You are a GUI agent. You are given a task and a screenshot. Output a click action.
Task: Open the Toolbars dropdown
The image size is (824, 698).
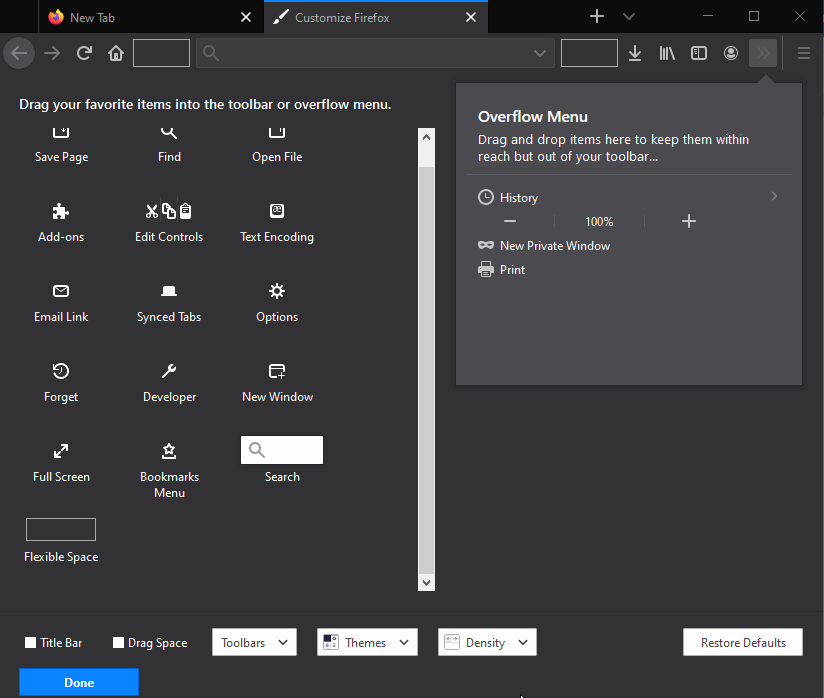coord(254,642)
